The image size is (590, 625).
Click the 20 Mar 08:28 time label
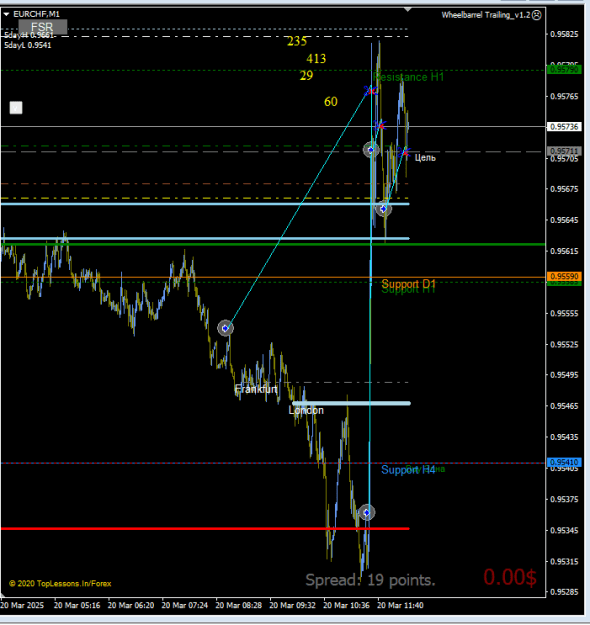[x=238, y=605]
